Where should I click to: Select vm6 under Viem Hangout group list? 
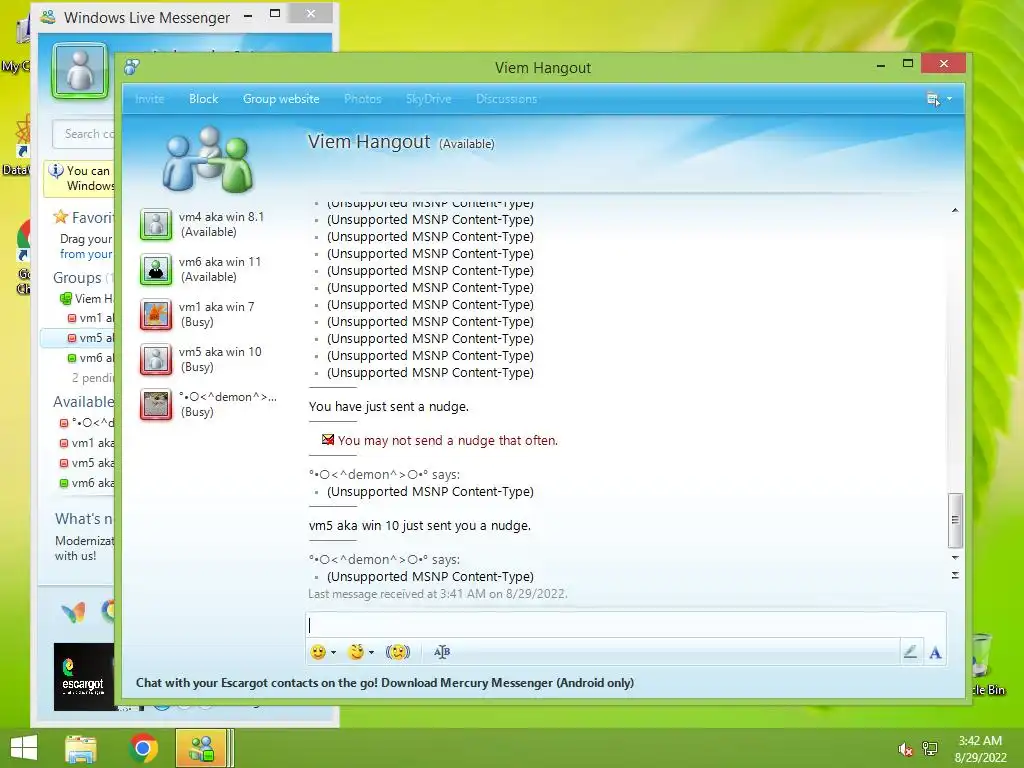click(91, 358)
